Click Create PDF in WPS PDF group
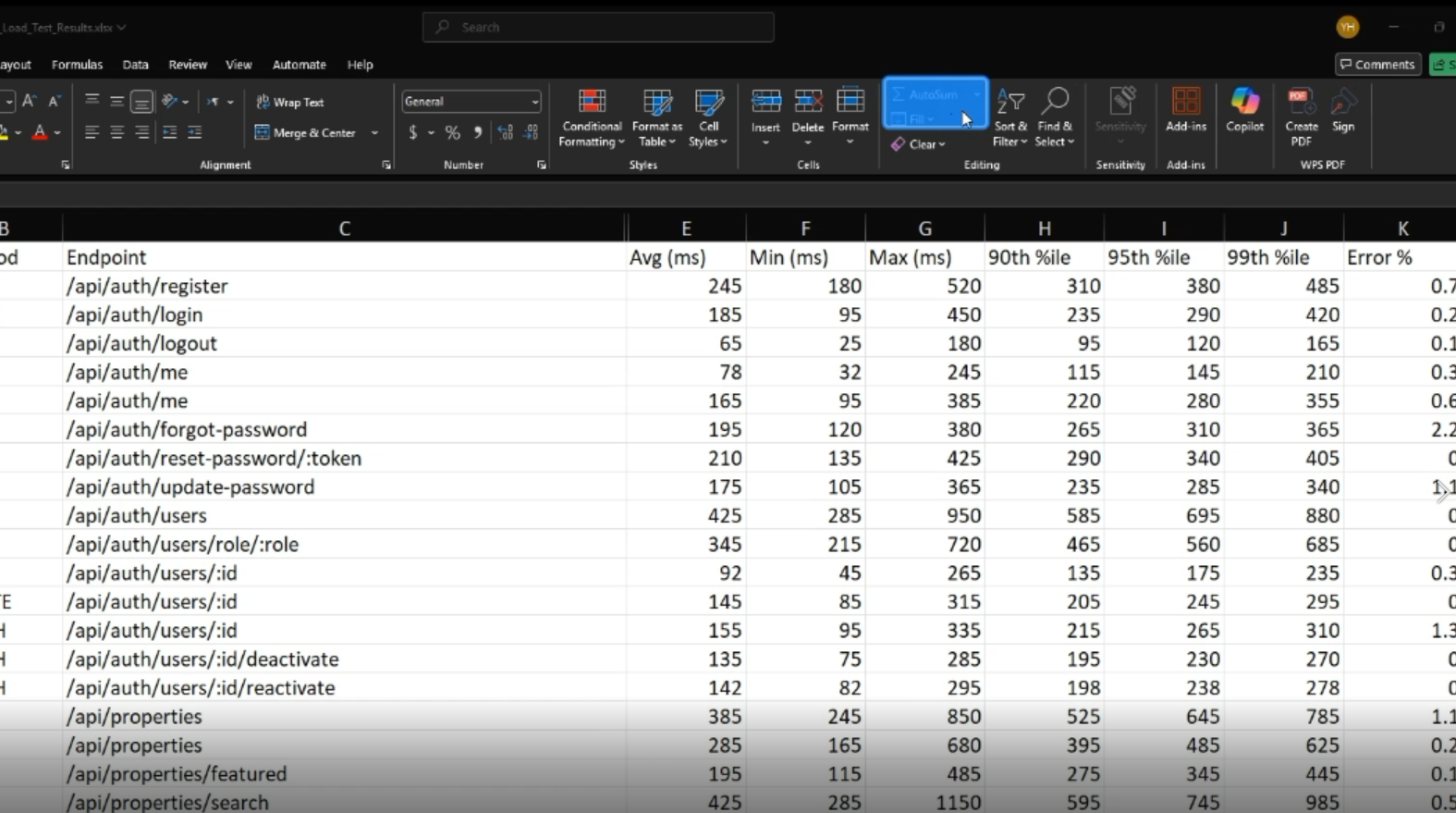Viewport: 1456px width, 813px height. click(1301, 117)
